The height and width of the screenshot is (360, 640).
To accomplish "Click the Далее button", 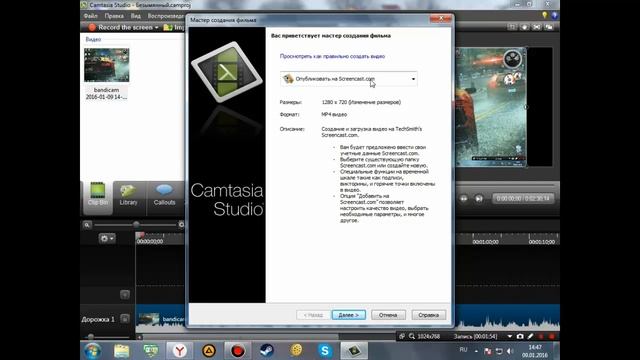I will (349, 315).
